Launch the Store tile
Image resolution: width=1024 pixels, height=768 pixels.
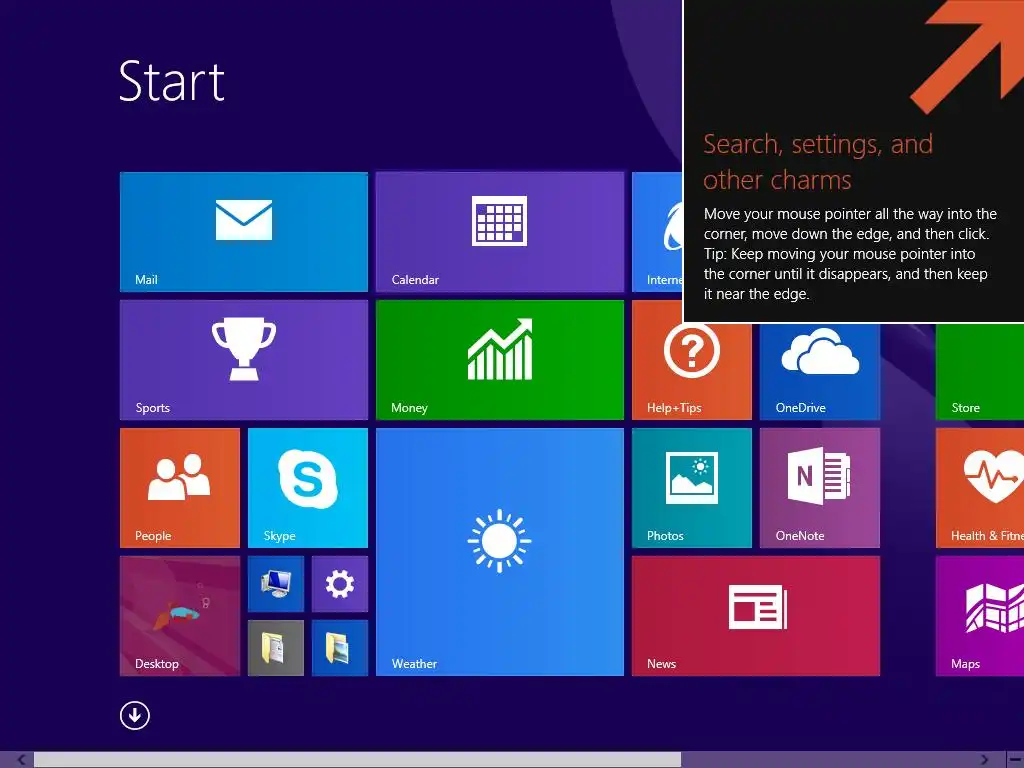point(980,371)
